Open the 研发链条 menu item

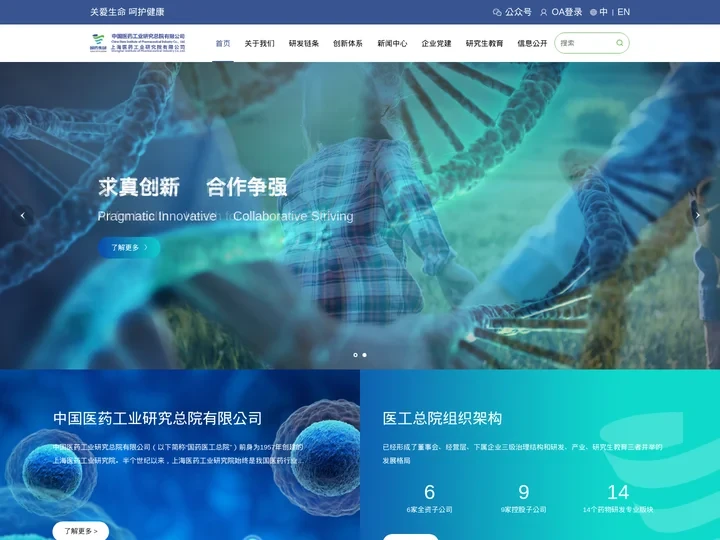pyautogui.click(x=304, y=43)
